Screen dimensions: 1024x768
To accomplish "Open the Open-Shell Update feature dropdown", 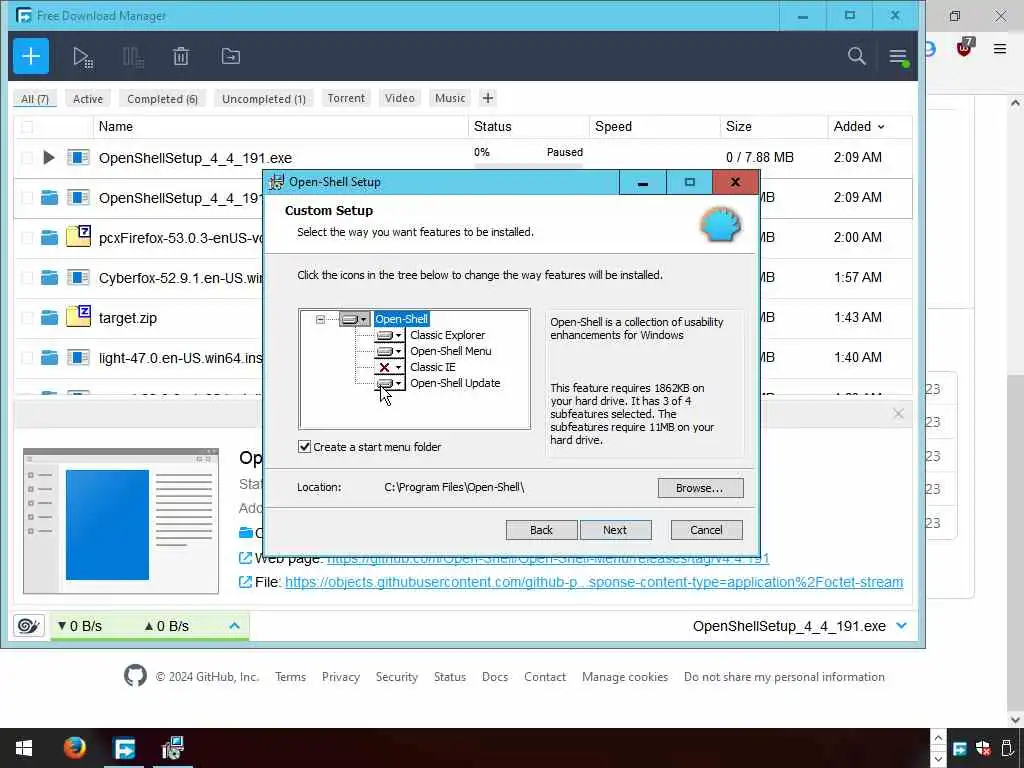I will click(x=390, y=383).
